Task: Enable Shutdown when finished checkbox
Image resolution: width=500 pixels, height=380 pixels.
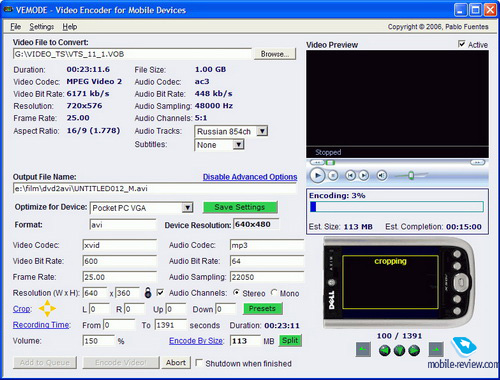Action: [x=199, y=363]
